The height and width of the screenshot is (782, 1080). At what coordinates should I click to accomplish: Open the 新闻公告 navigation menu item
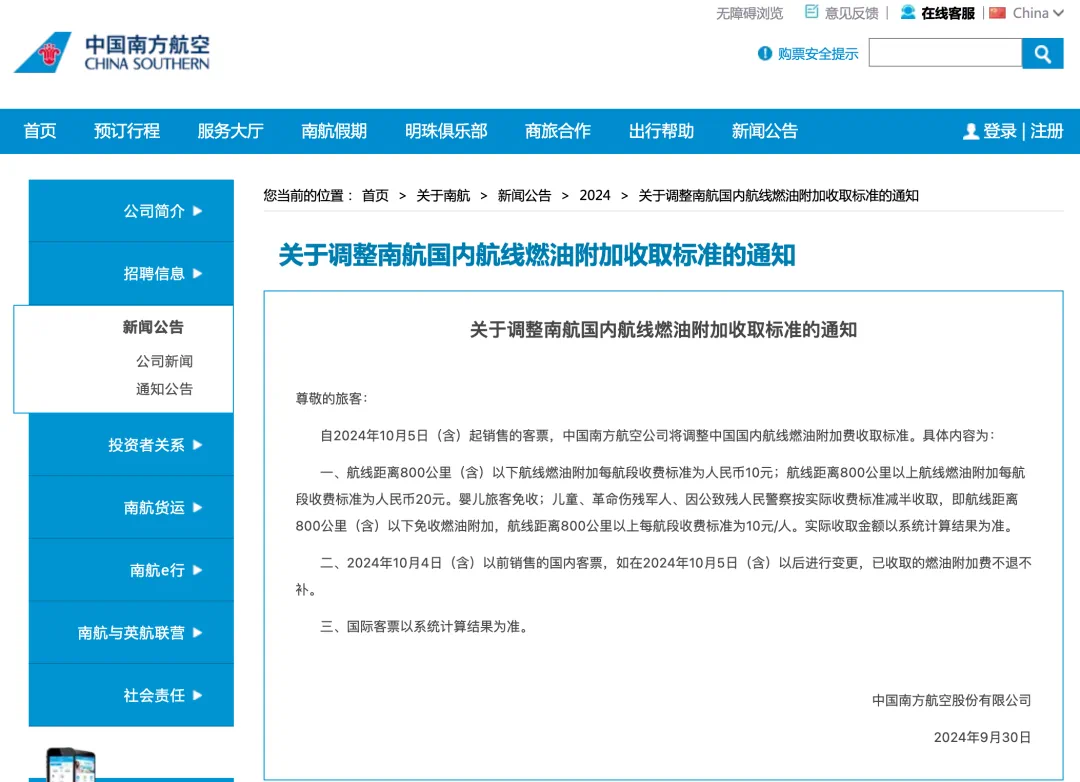[764, 131]
